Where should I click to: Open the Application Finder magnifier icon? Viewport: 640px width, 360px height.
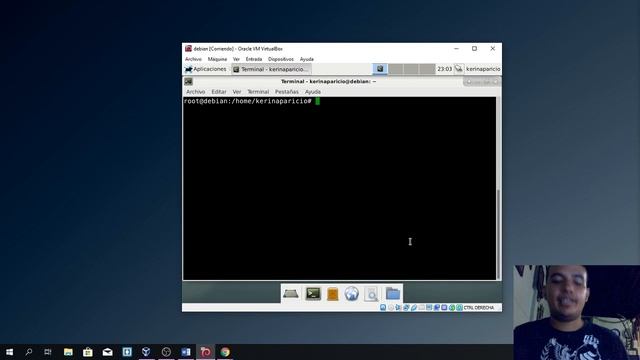[371, 294]
